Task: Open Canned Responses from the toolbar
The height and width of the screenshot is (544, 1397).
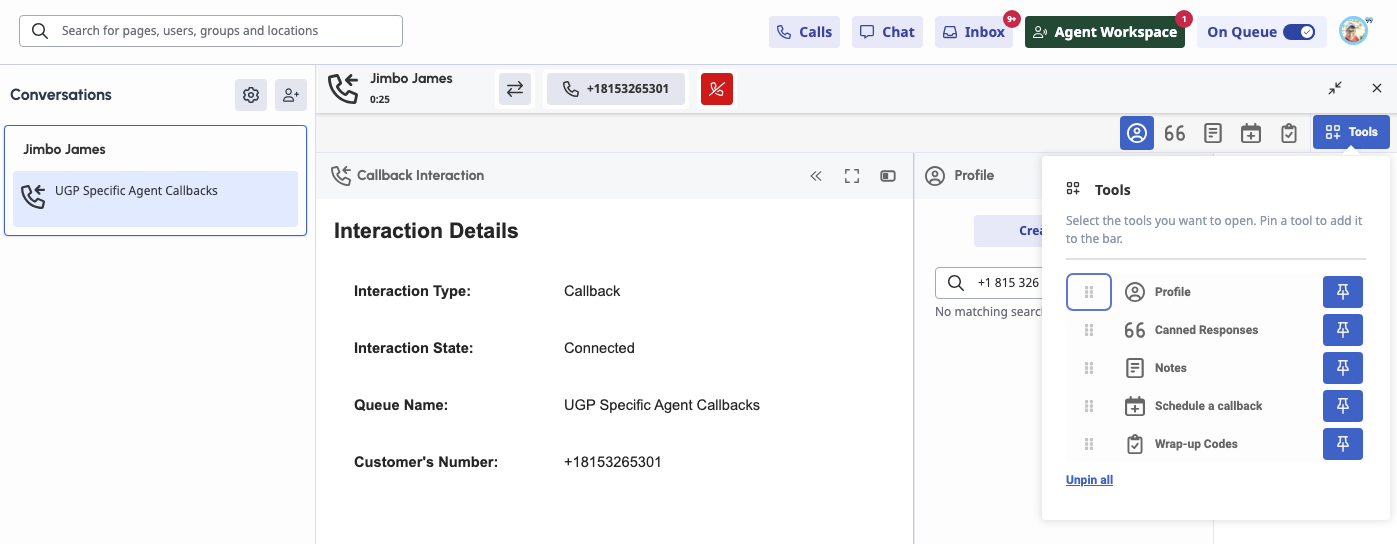Action: 1175,133
